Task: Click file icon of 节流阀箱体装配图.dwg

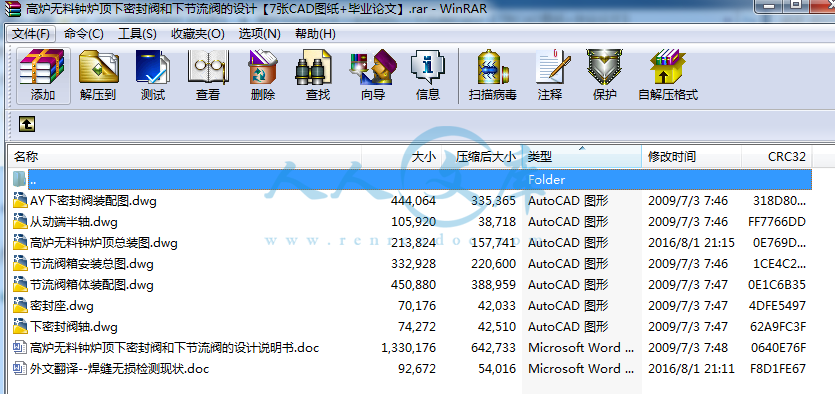Action: 20,285
